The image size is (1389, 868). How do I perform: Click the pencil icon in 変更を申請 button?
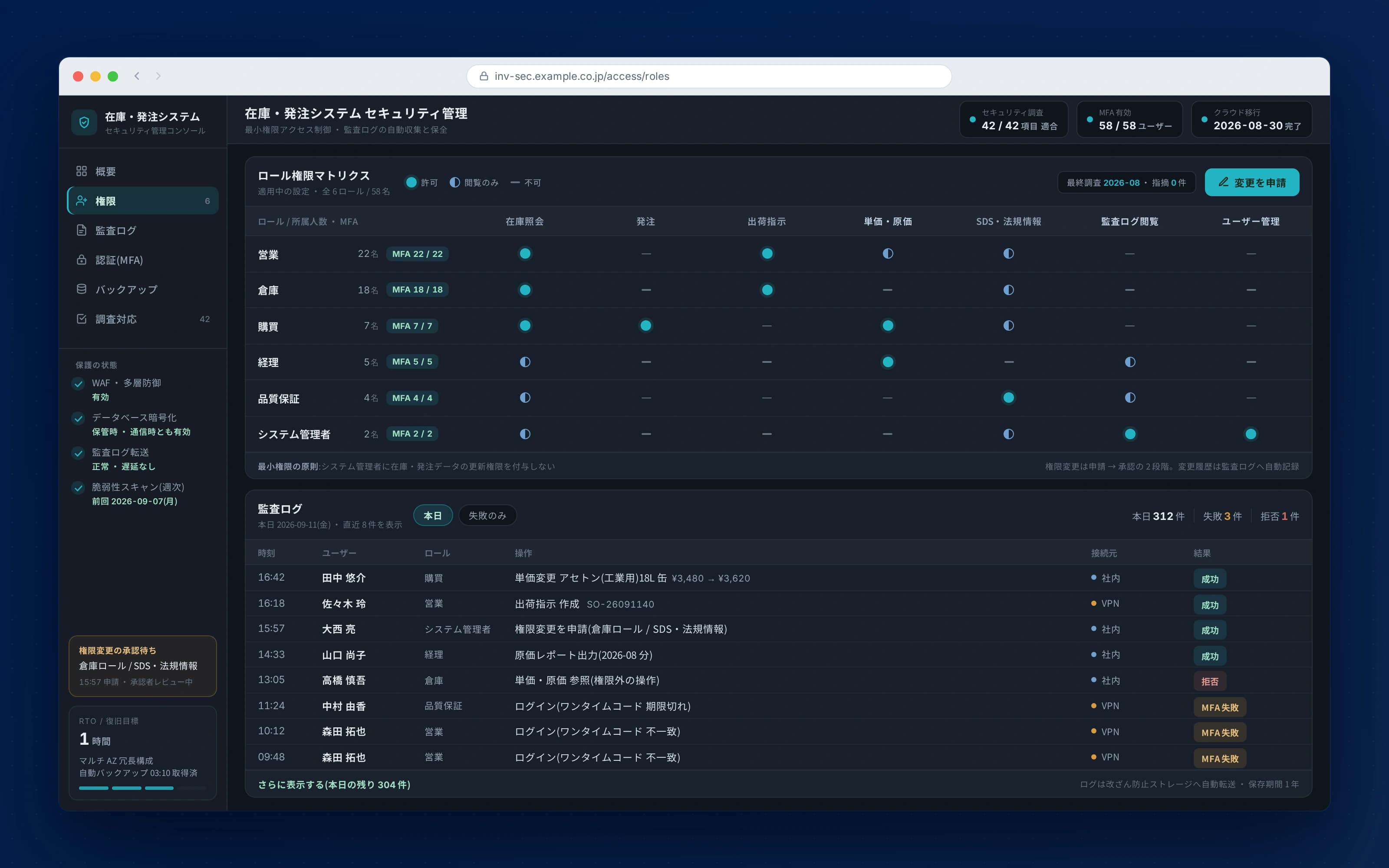(x=1224, y=182)
